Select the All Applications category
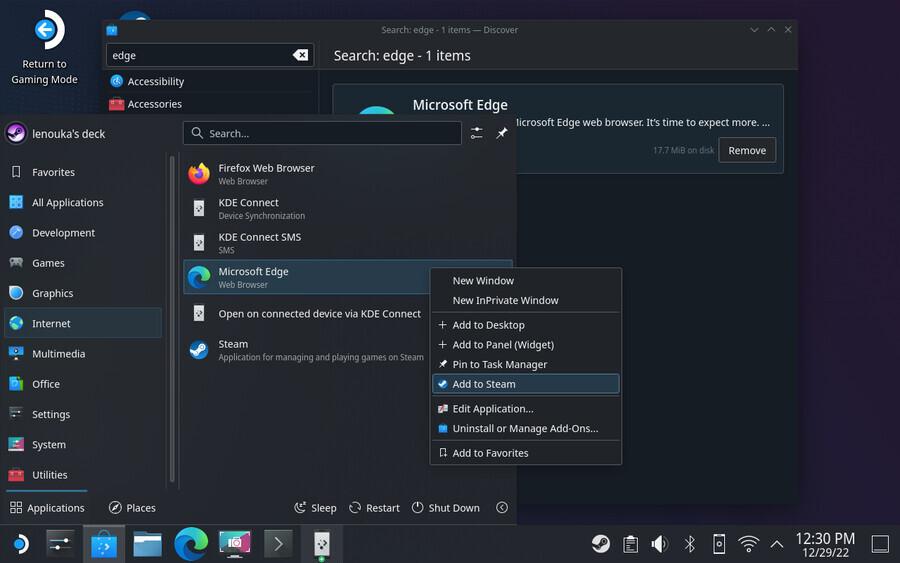The width and height of the screenshot is (900, 563). (x=83, y=203)
